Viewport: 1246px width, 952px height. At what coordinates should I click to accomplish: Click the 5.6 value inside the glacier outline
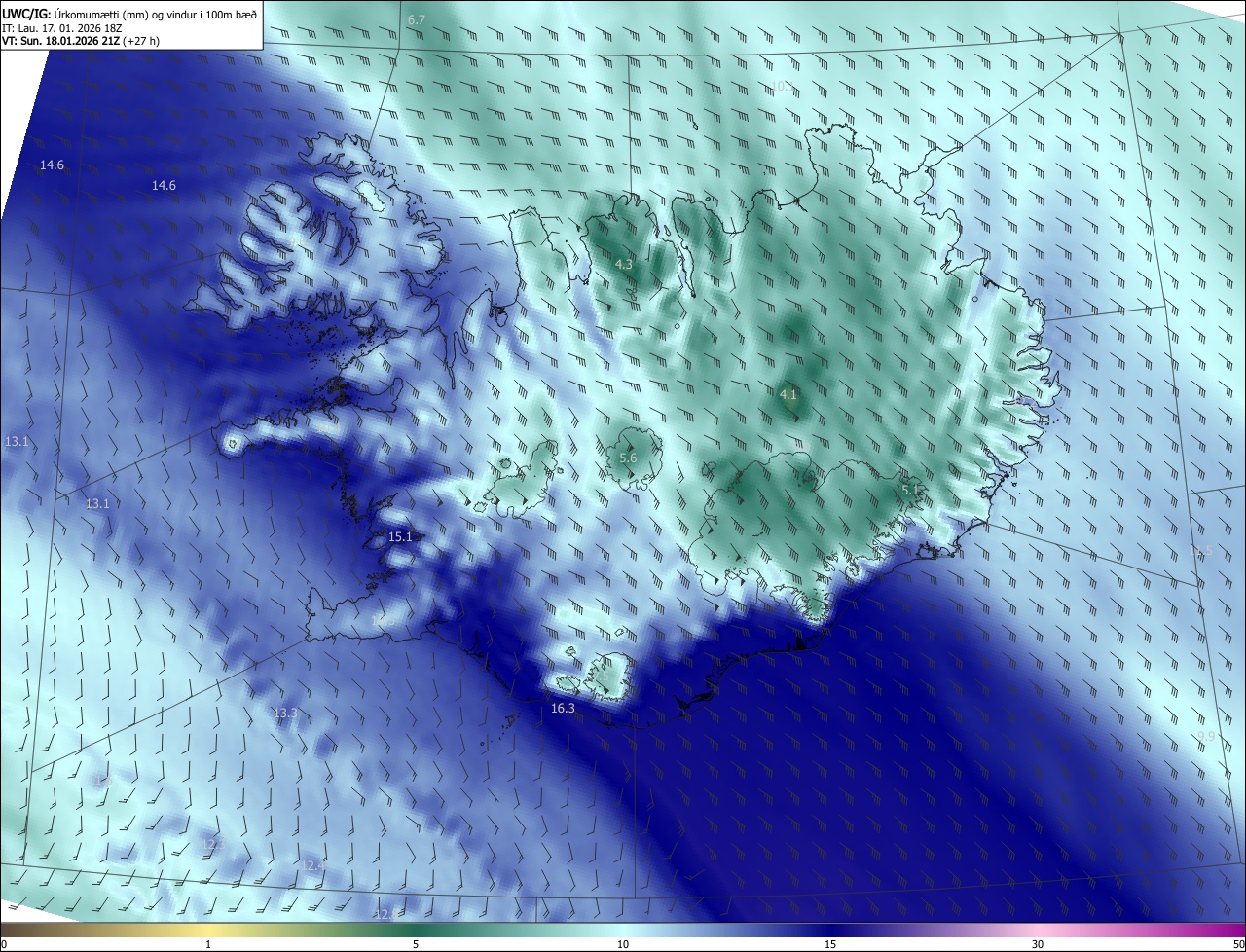[628, 458]
